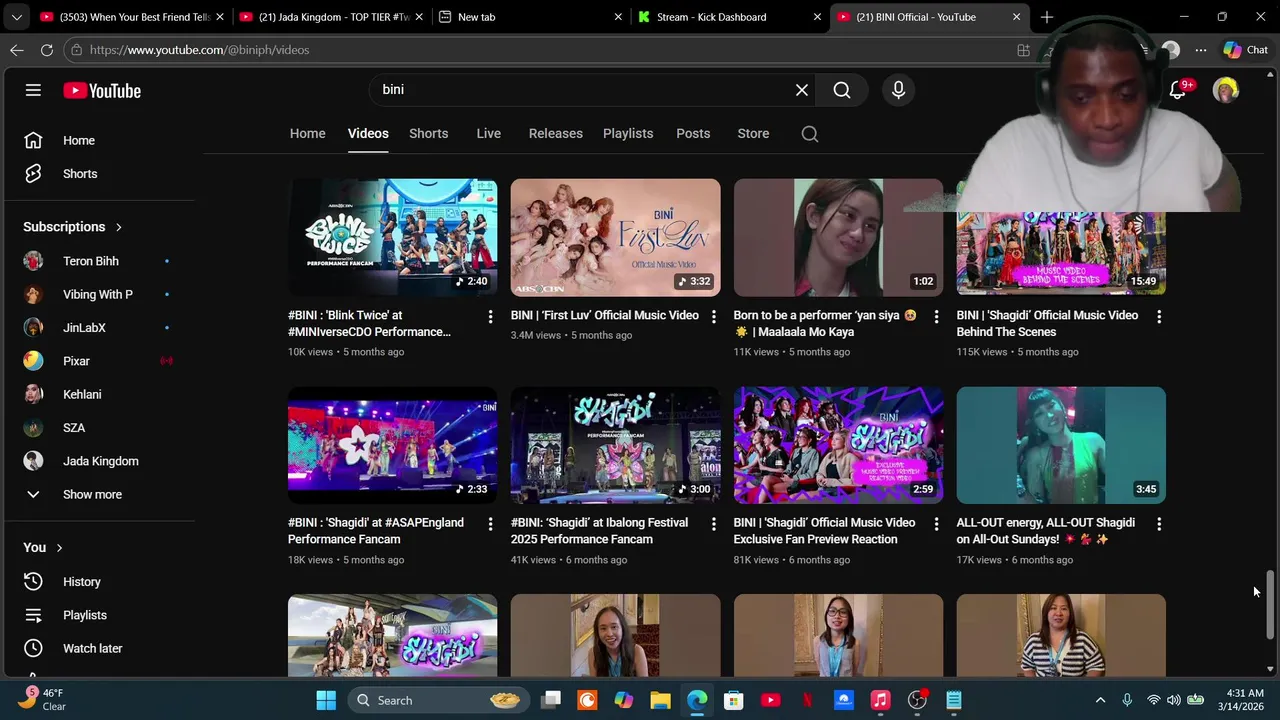Open the taskbar File Explorer icon
1280x720 pixels.
click(660, 700)
